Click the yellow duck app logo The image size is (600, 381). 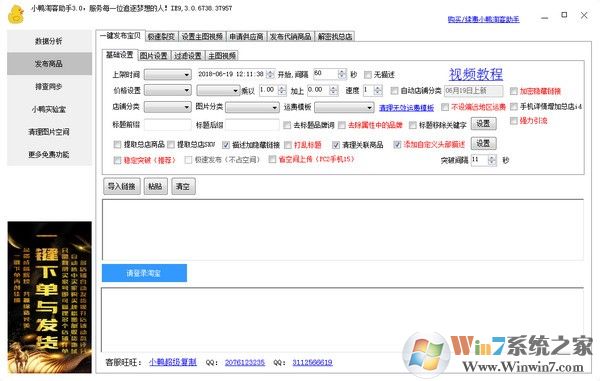[x=16, y=15]
